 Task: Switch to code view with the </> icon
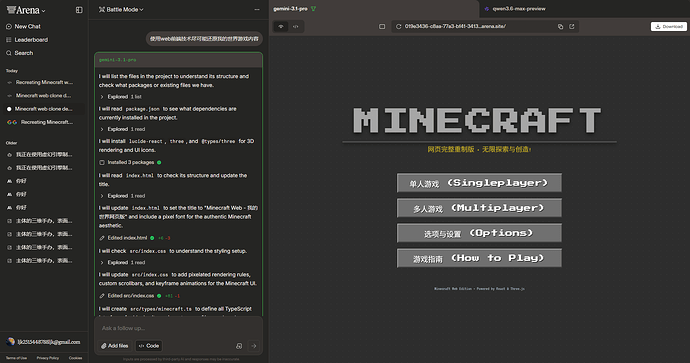[x=296, y=26]
